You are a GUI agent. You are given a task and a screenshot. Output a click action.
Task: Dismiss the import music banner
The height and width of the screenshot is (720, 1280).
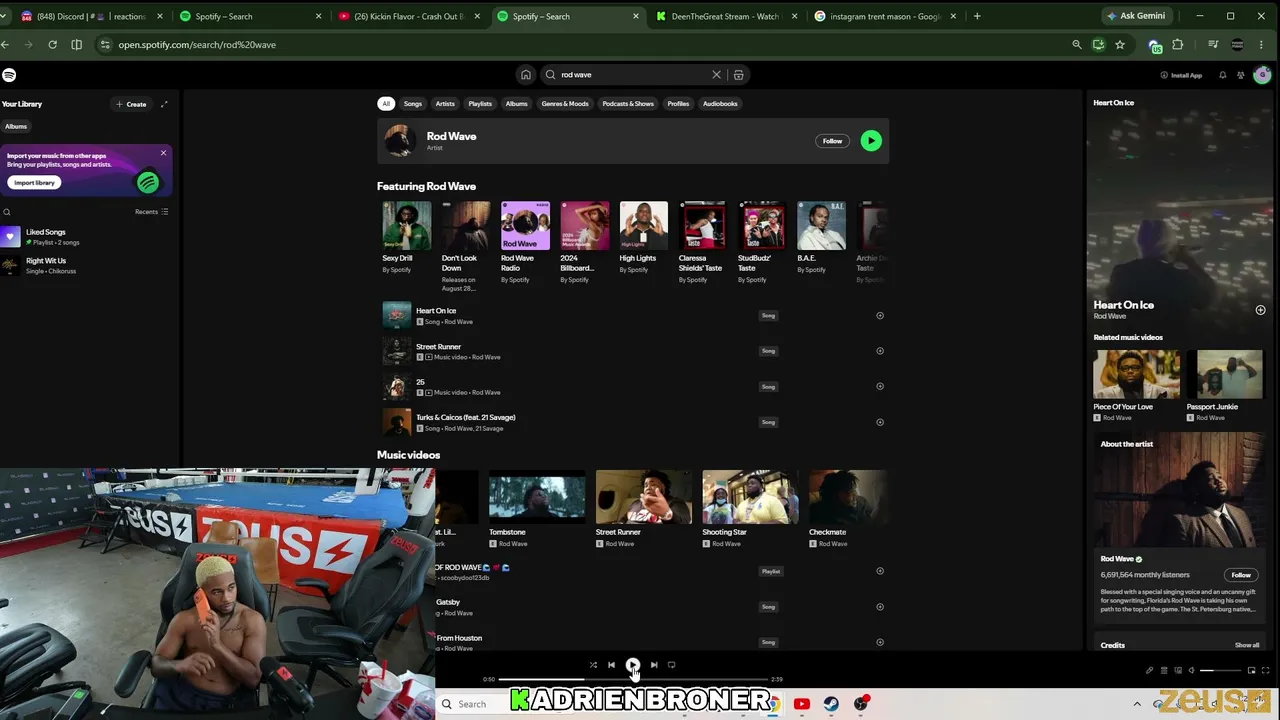coord(163,153)
